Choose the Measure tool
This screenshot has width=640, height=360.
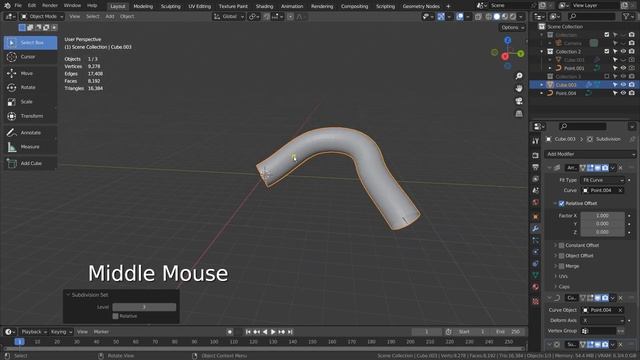tap(30, 147)
